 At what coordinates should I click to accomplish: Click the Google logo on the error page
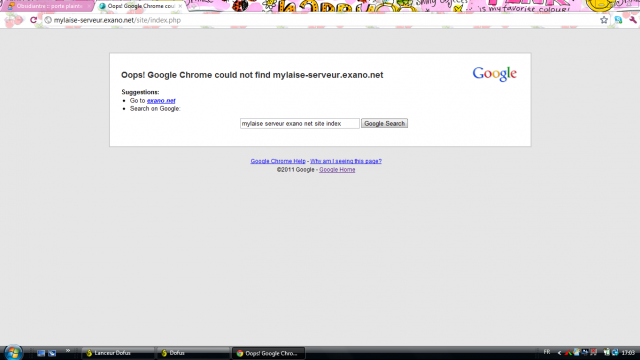click(494, 74)
